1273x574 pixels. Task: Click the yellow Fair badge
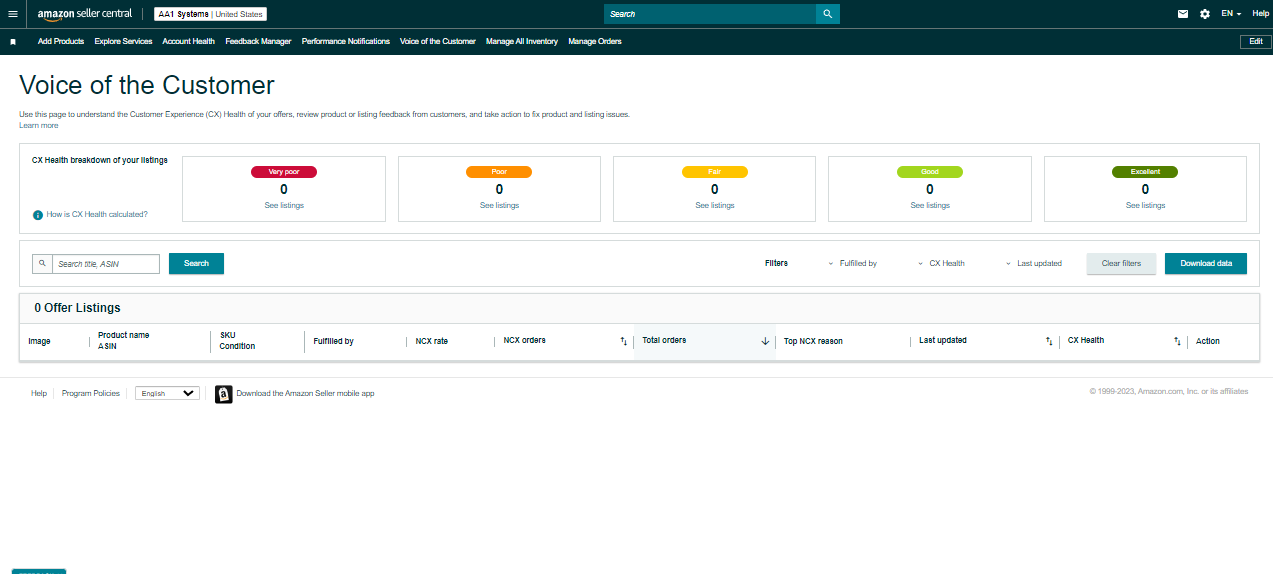coord(715,172)
